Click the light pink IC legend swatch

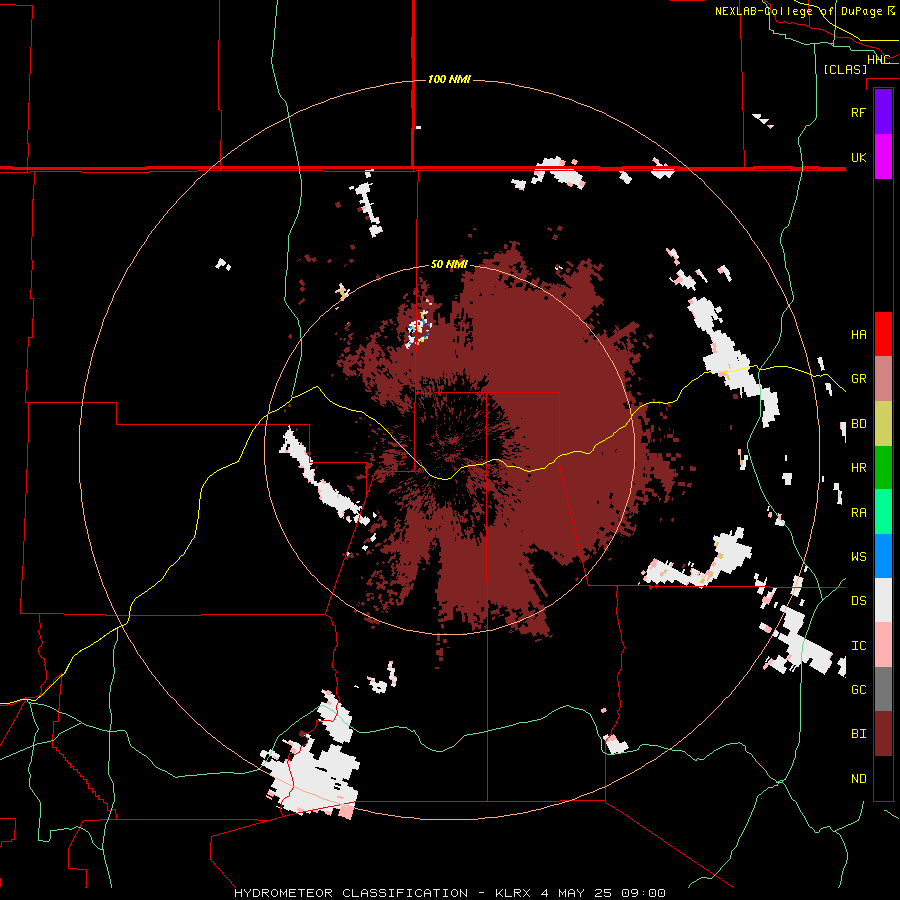883,645
